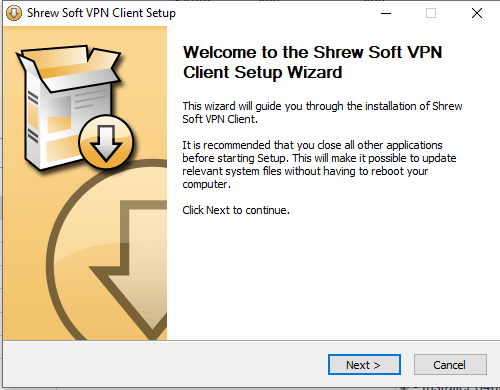
Task: Click the 'Shrew Soft VPN Client Setup' title text
Action: pyautogui.click(x=101, y=13)
